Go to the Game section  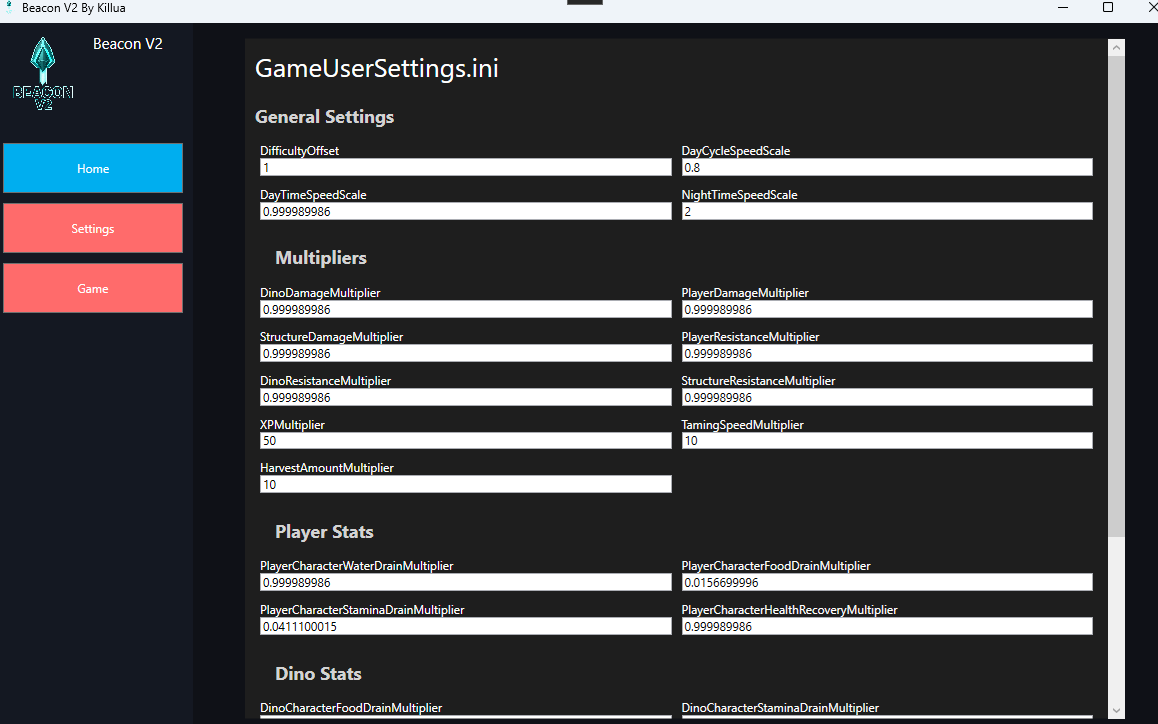coord(93,288)
